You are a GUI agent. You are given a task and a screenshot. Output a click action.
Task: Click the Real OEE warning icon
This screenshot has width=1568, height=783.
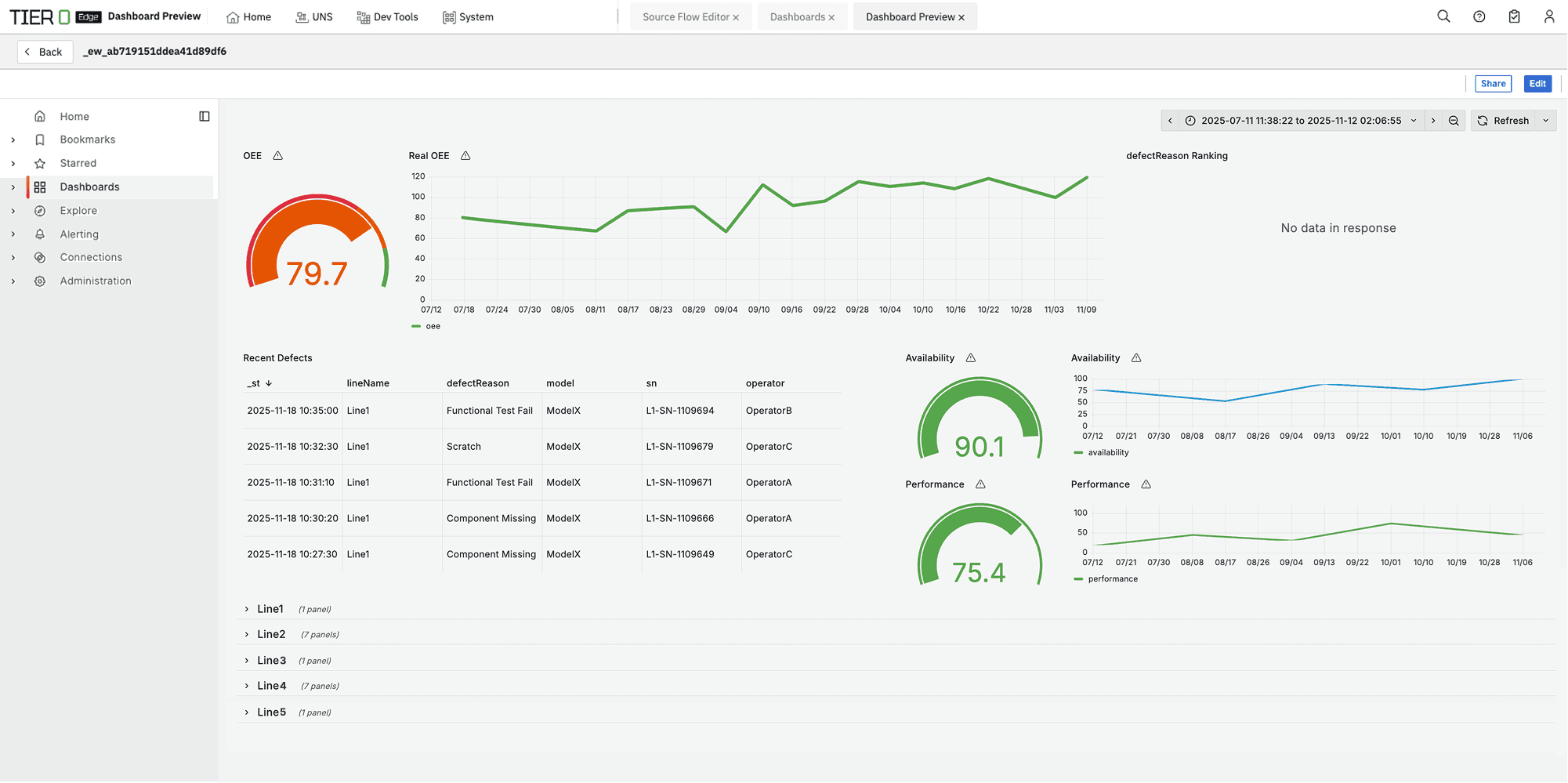click(465, 156)
